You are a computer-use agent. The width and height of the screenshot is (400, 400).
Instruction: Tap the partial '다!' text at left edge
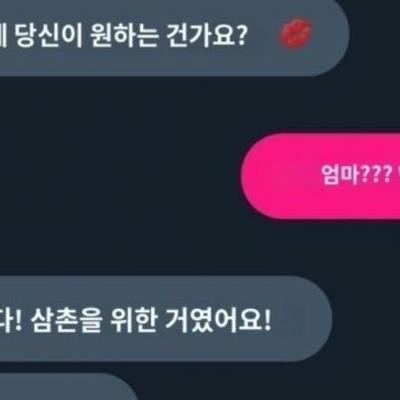pos(10,320)
